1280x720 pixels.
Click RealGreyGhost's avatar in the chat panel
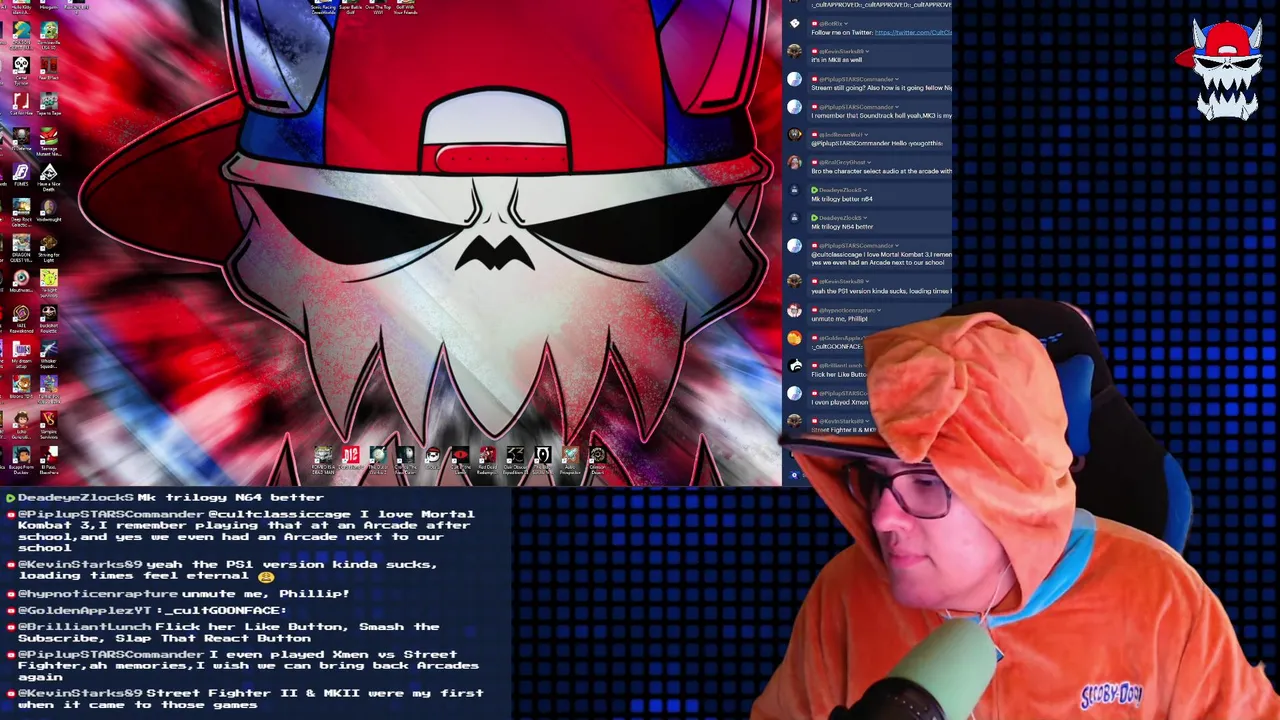pyautogui.click(x=794, y=162)
